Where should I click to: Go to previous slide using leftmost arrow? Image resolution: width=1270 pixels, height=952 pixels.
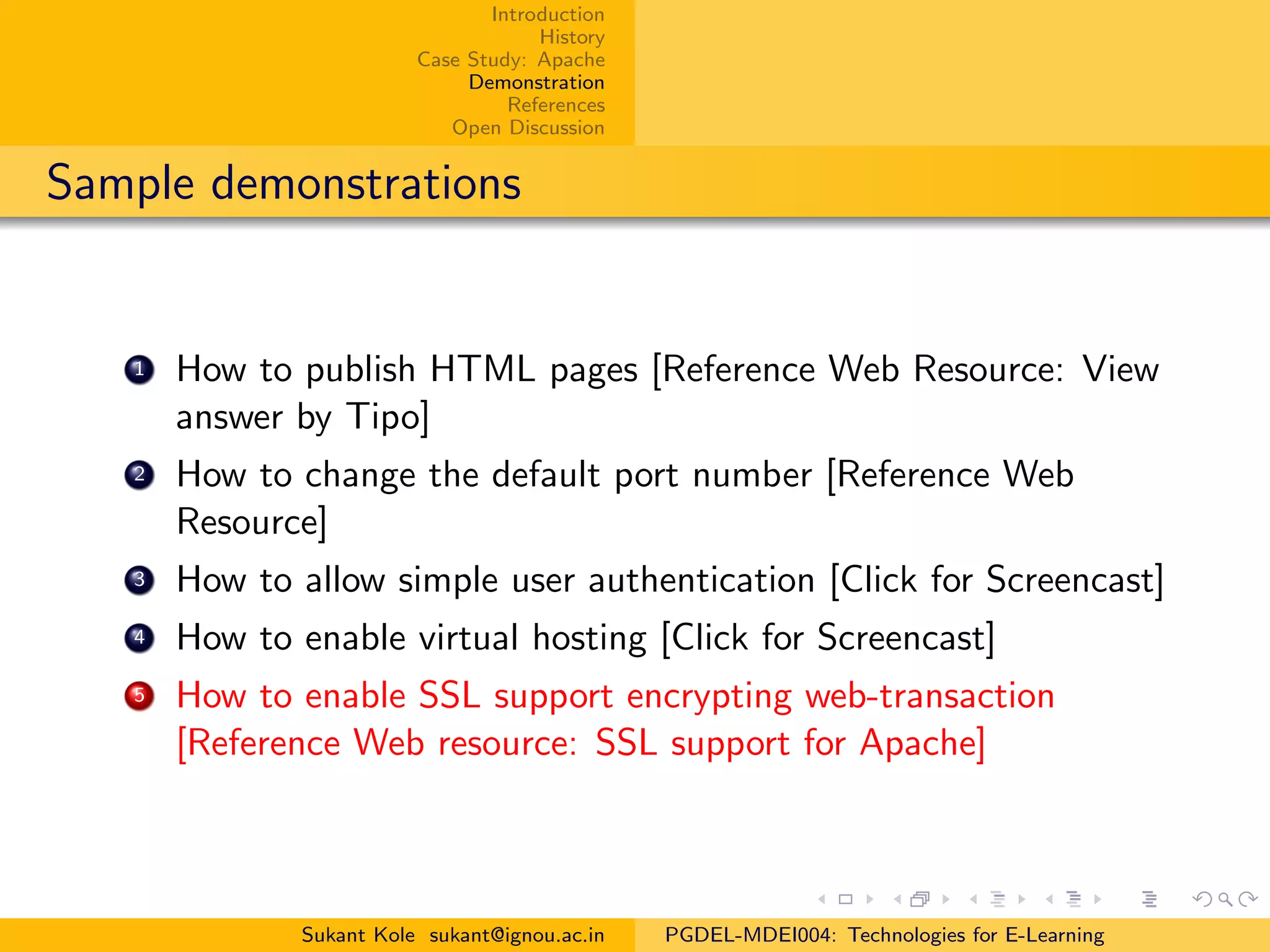[x=822, y=899]
